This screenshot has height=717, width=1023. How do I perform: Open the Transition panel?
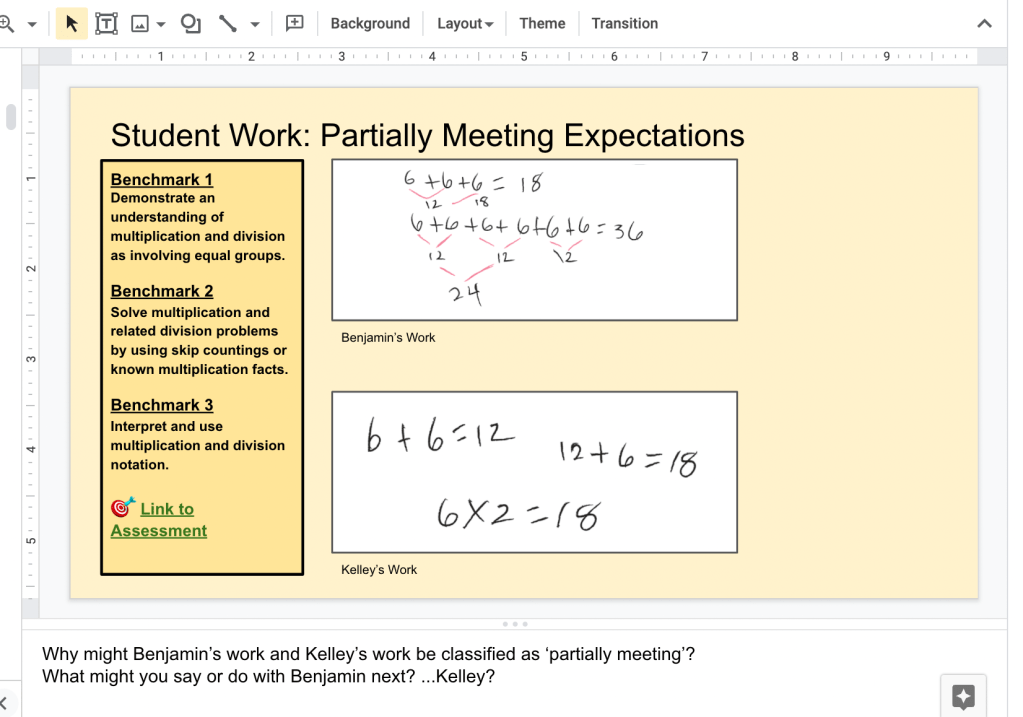624,23
